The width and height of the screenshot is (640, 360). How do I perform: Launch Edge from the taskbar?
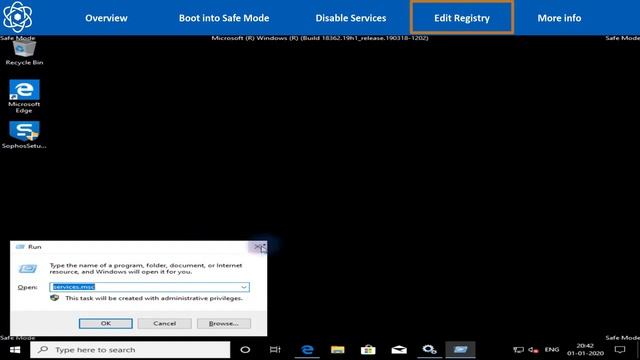tap(307, 350)
